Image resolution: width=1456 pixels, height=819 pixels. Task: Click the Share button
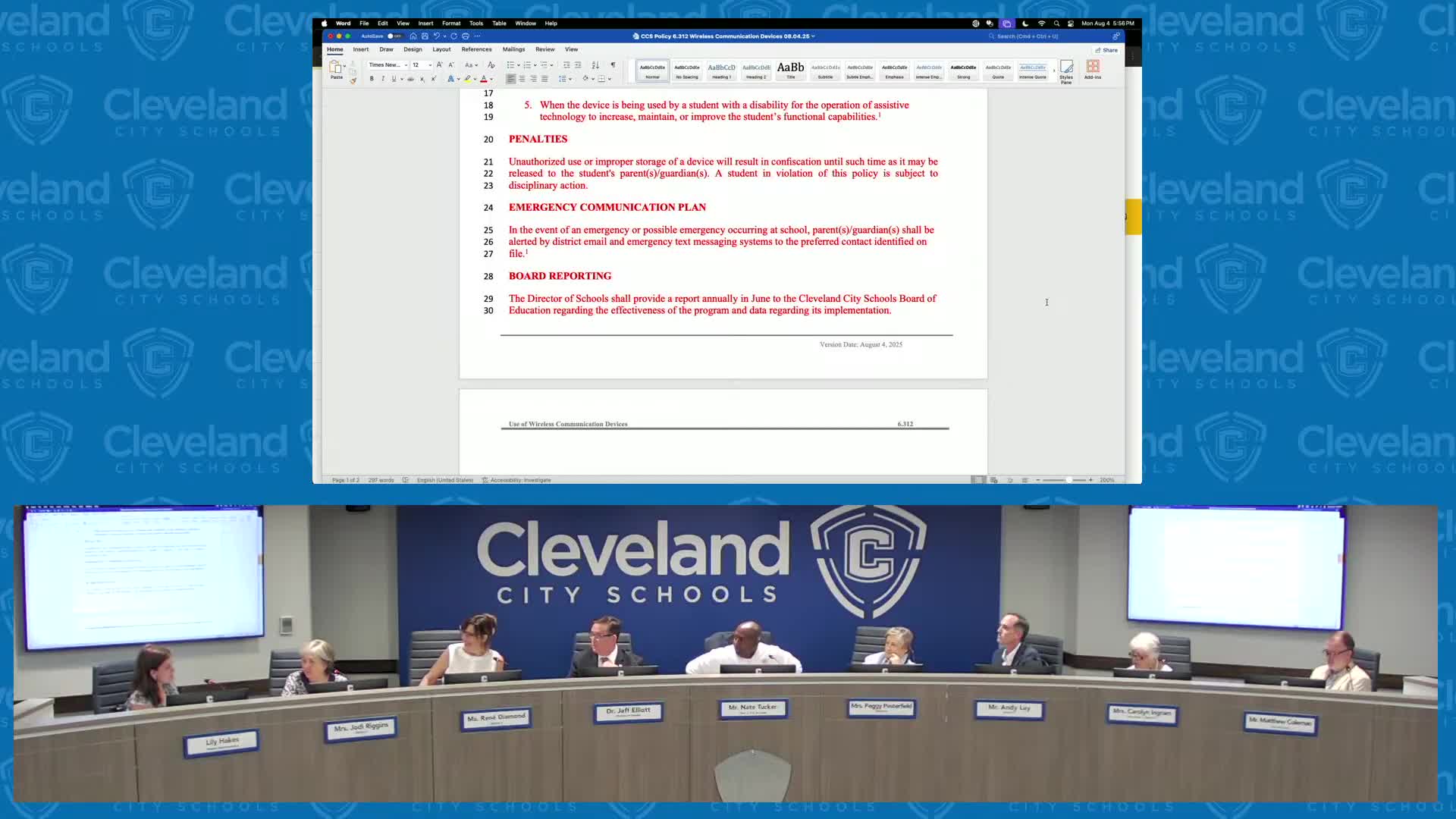(x=1106, y=50)
